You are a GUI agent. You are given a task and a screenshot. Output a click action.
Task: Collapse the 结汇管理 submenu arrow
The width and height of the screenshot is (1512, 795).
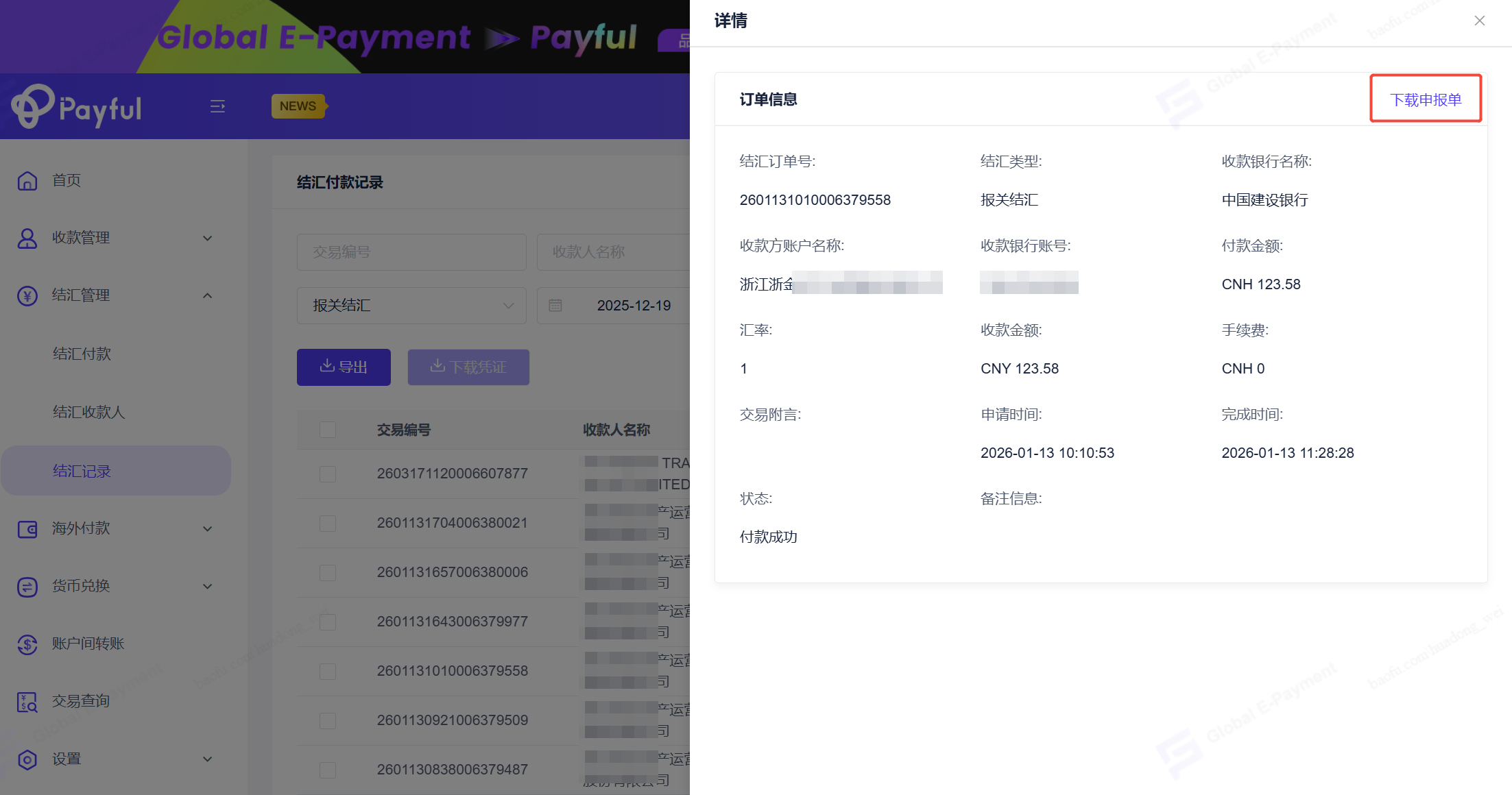[207, 295]
